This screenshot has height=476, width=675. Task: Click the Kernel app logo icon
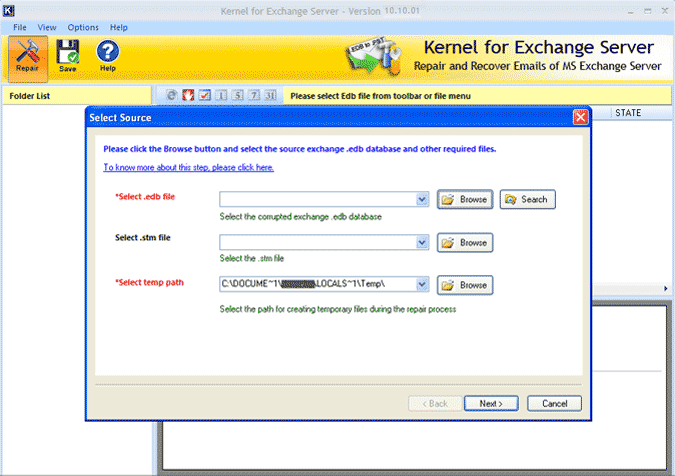(8, 10)
